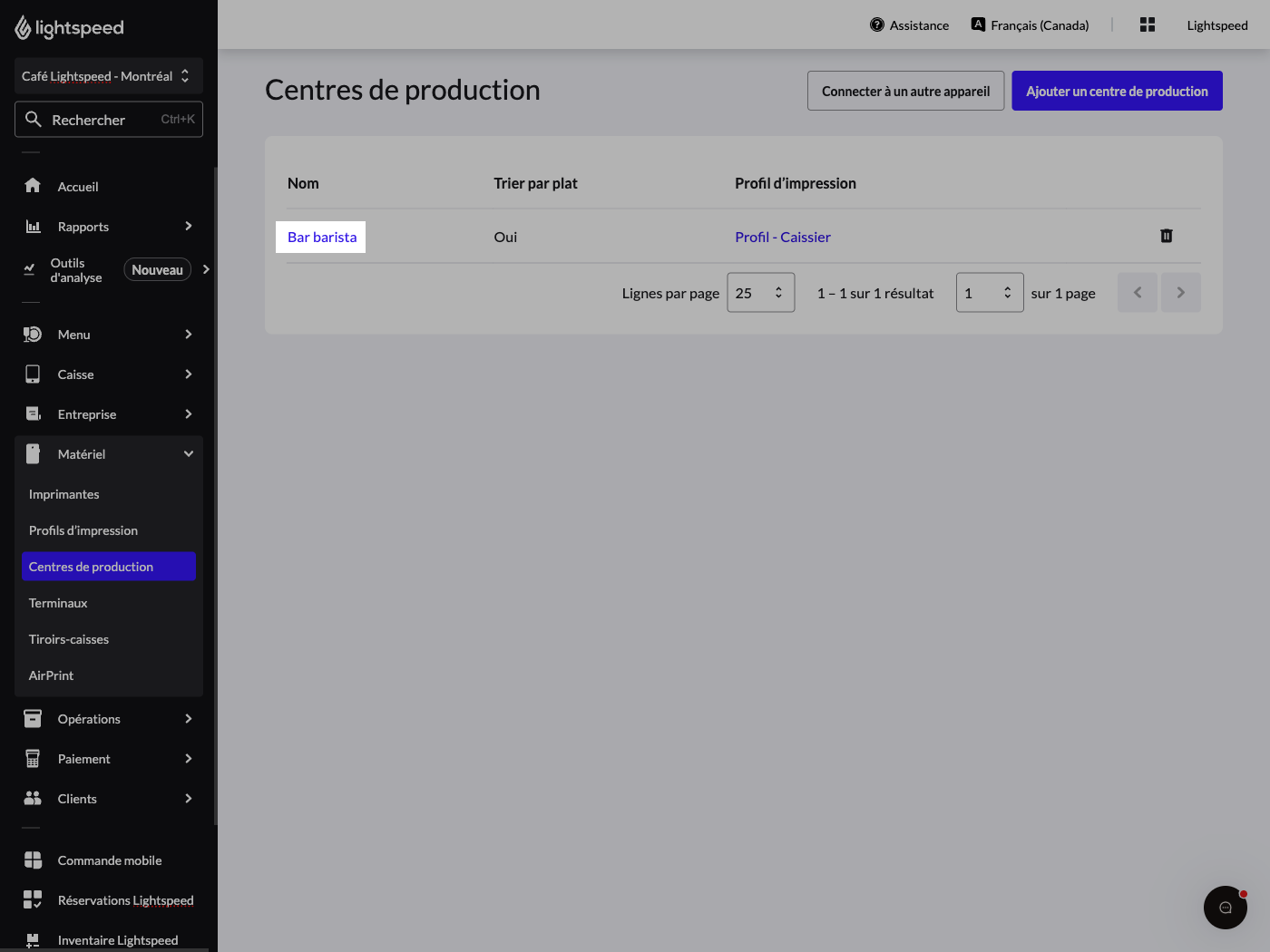Viewport: 1270px width, 952px height.
Task: Open the page number selector
Action: pos(990,293)
